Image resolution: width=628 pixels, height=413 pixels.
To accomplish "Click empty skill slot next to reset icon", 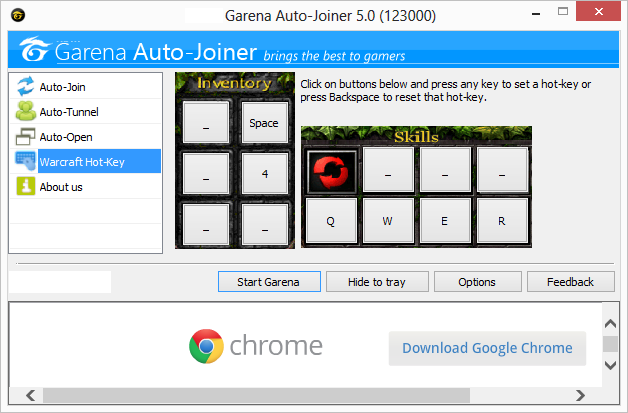I will point(388,169).
